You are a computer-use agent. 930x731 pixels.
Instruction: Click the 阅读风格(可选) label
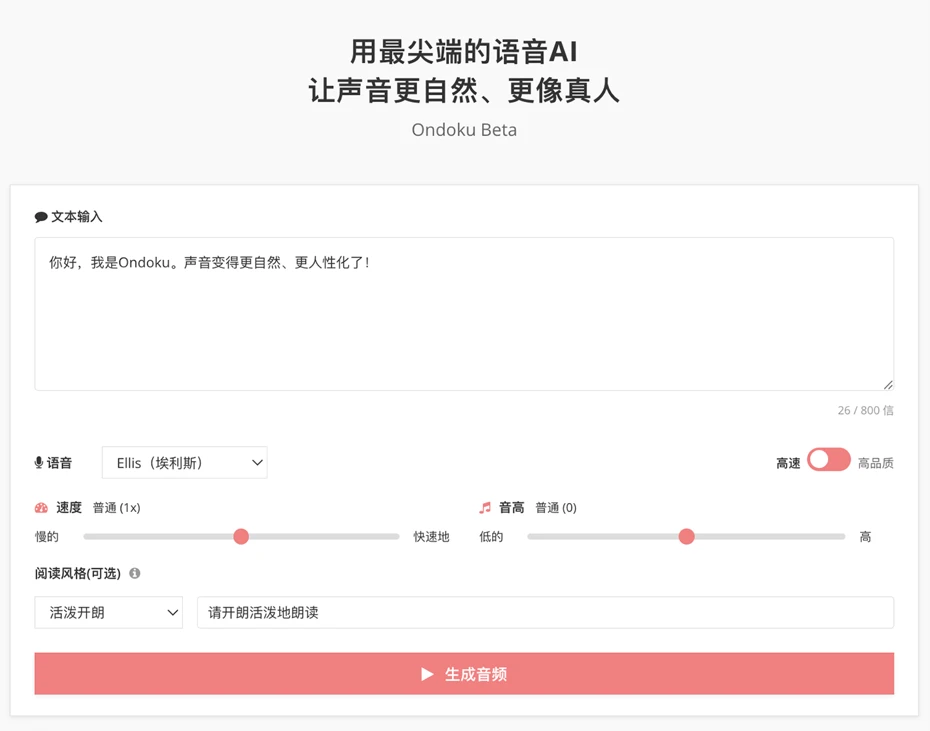coord(78,573)
